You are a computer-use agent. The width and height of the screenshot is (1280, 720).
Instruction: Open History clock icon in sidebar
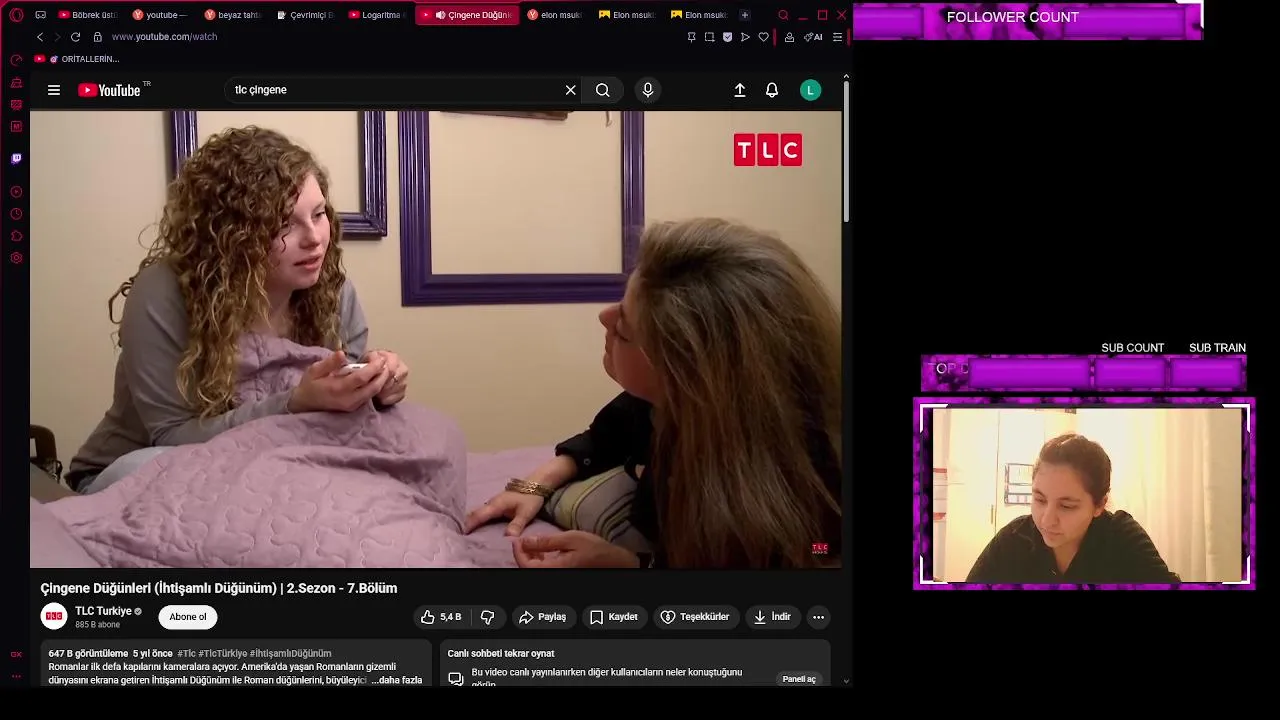click(16, 214)
